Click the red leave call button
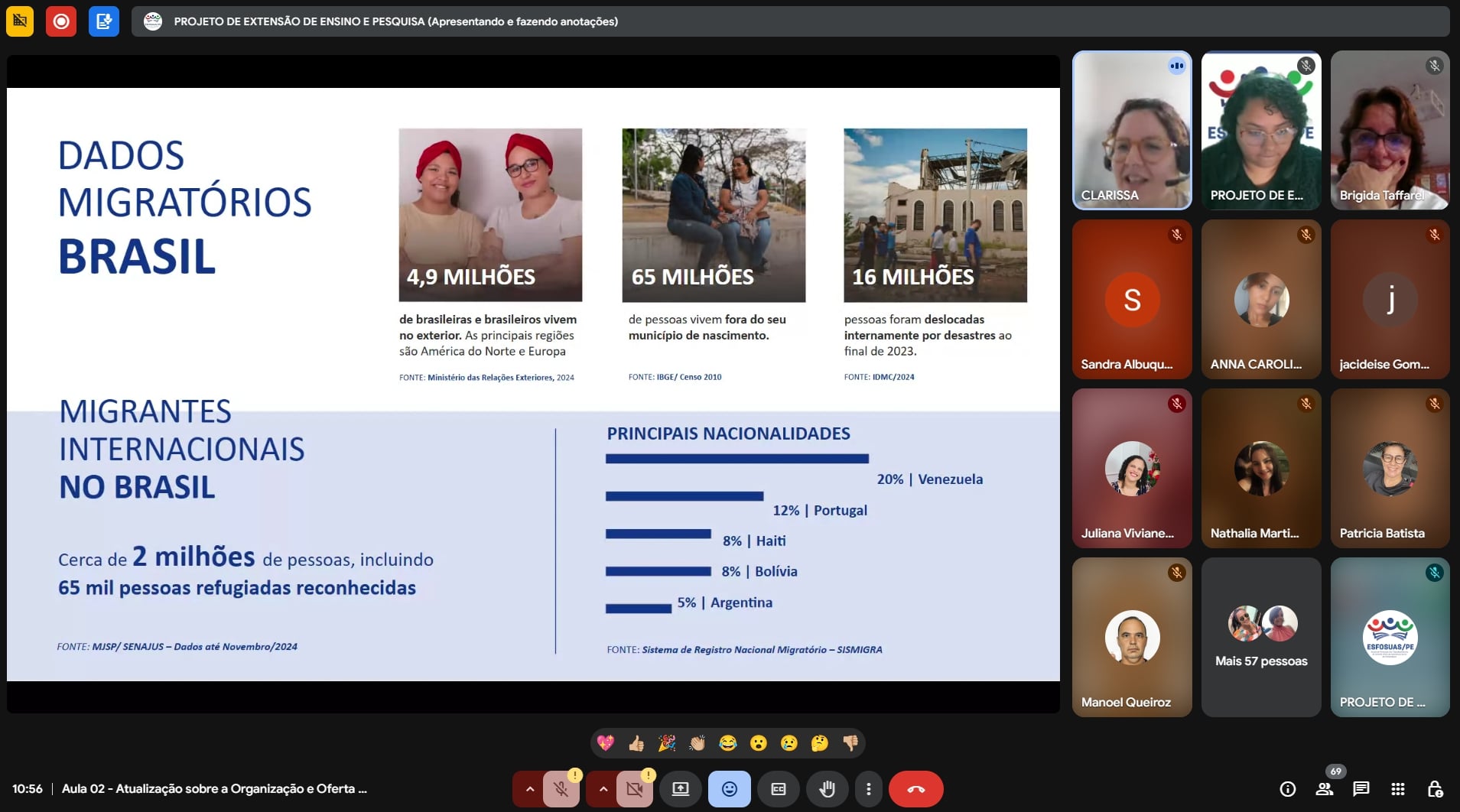 [915, 789]
